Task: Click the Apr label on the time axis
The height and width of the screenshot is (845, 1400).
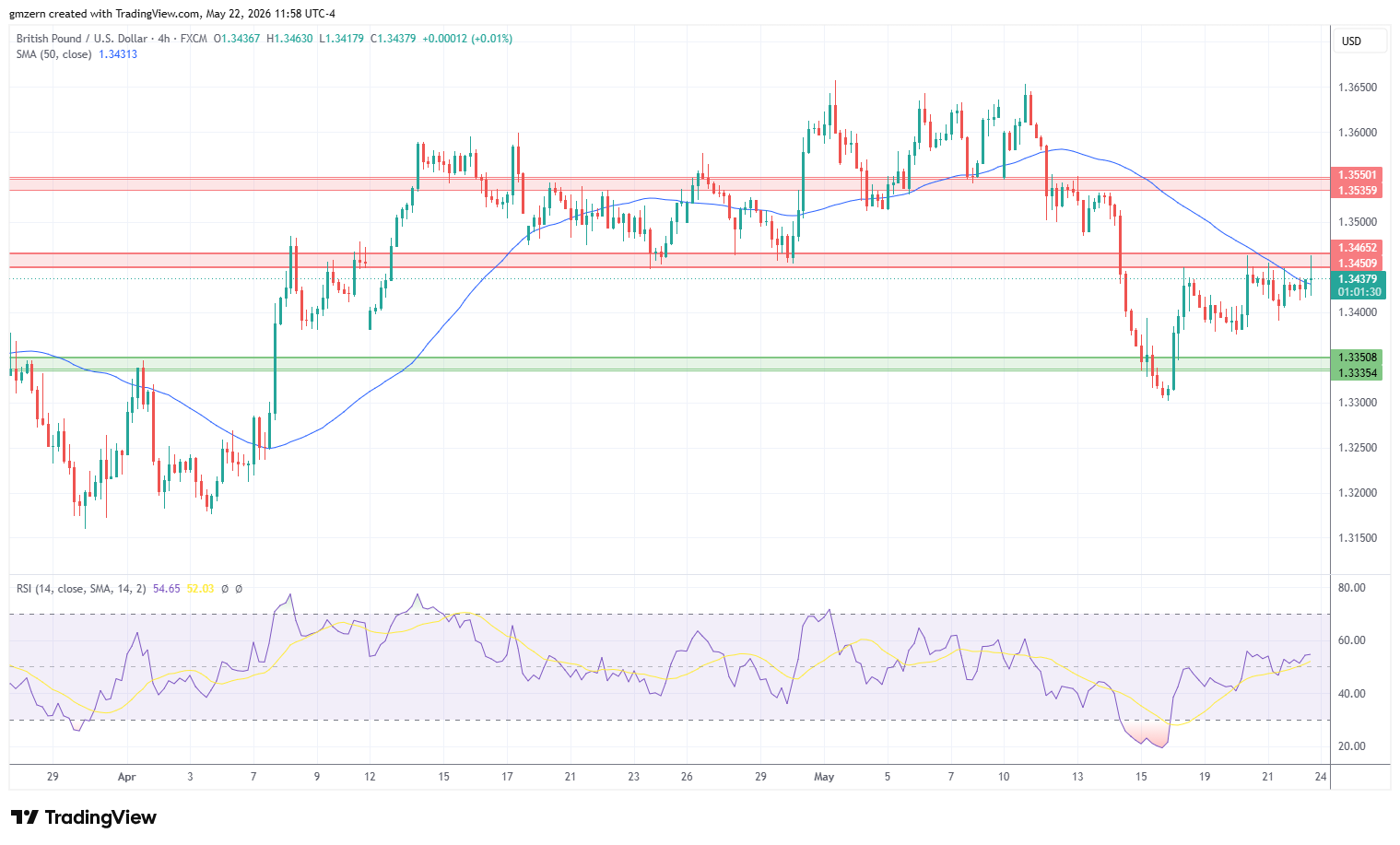Action: (x=126, y=777)
